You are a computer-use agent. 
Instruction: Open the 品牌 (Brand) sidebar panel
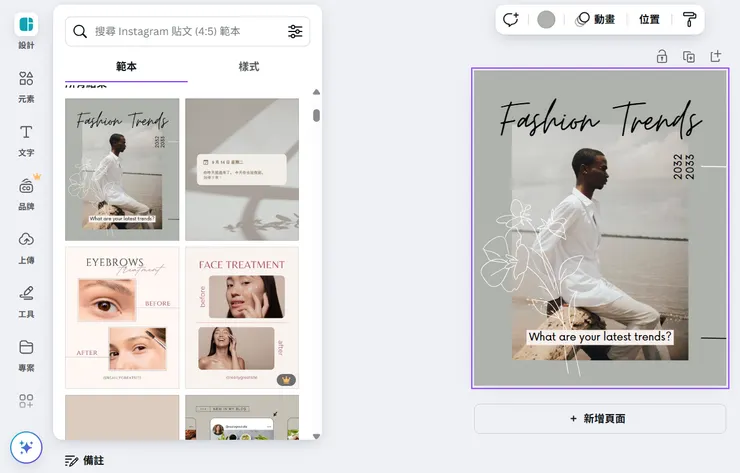tap(26, 194)
